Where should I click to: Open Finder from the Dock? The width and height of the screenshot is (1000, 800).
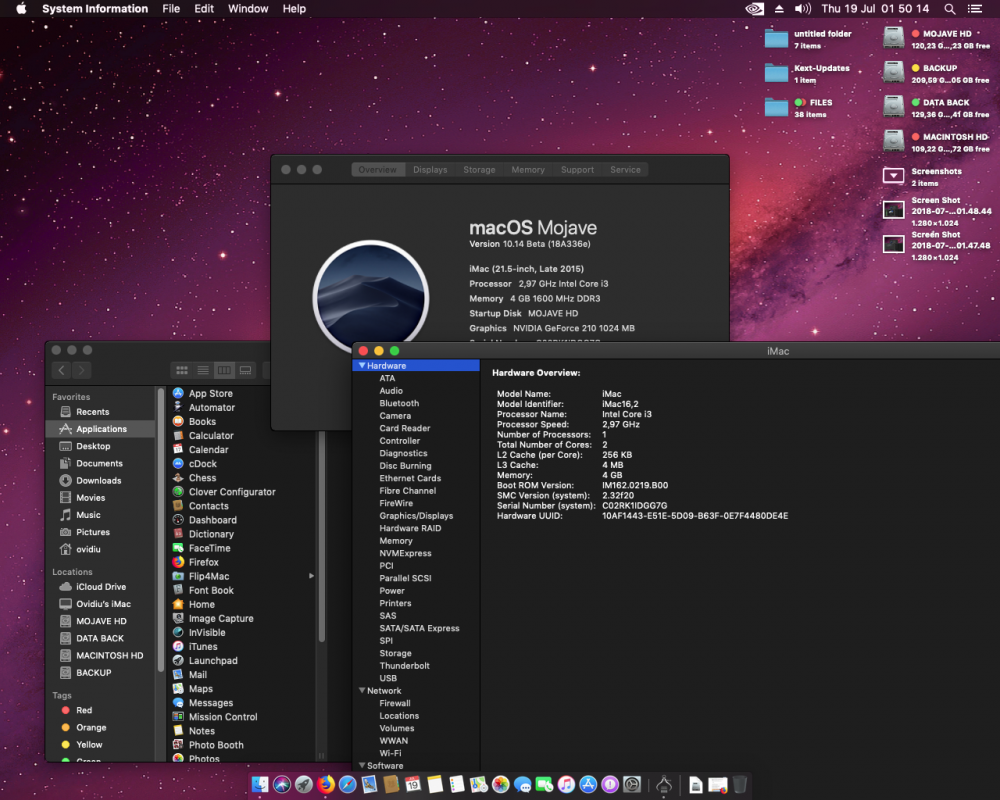coord(260,784)
